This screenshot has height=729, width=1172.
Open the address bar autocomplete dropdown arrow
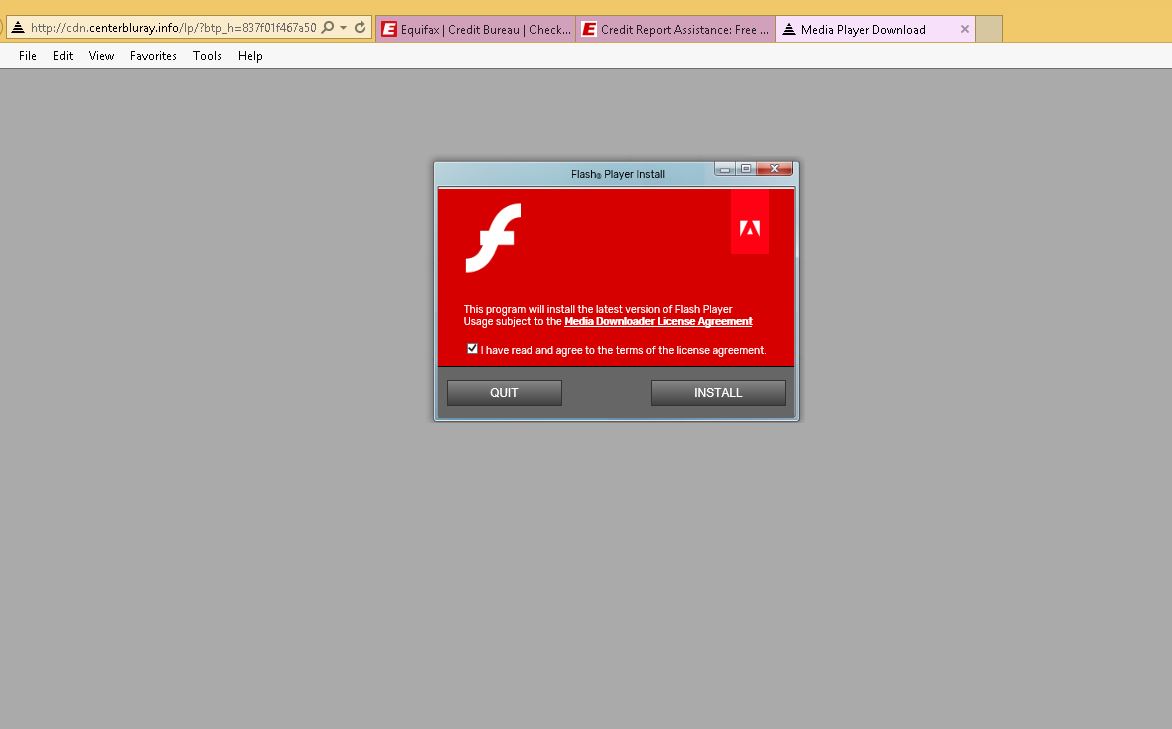pyautogui.click(x=344, y=28)
